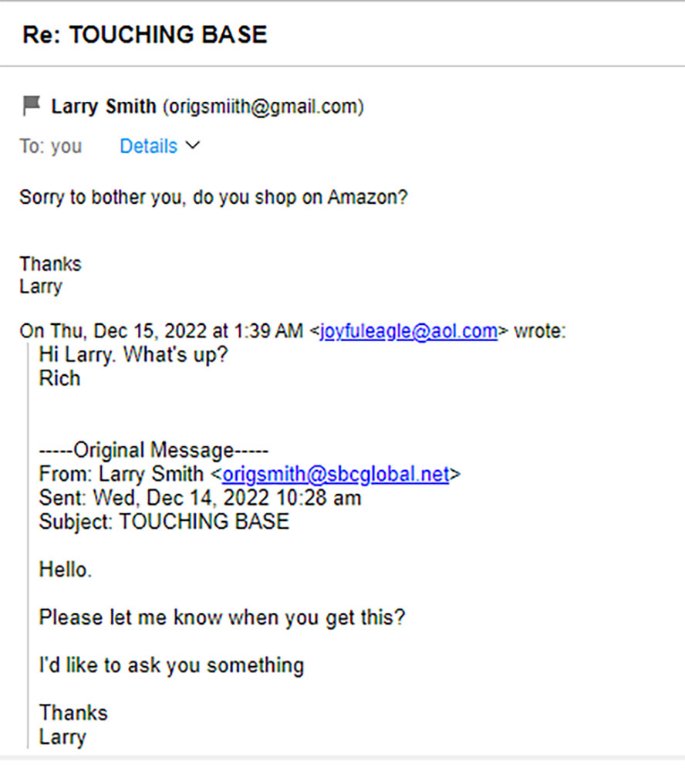Click the Amazon shopping question line
Viewport: 685px width, 768px height.
coord(213,197)
